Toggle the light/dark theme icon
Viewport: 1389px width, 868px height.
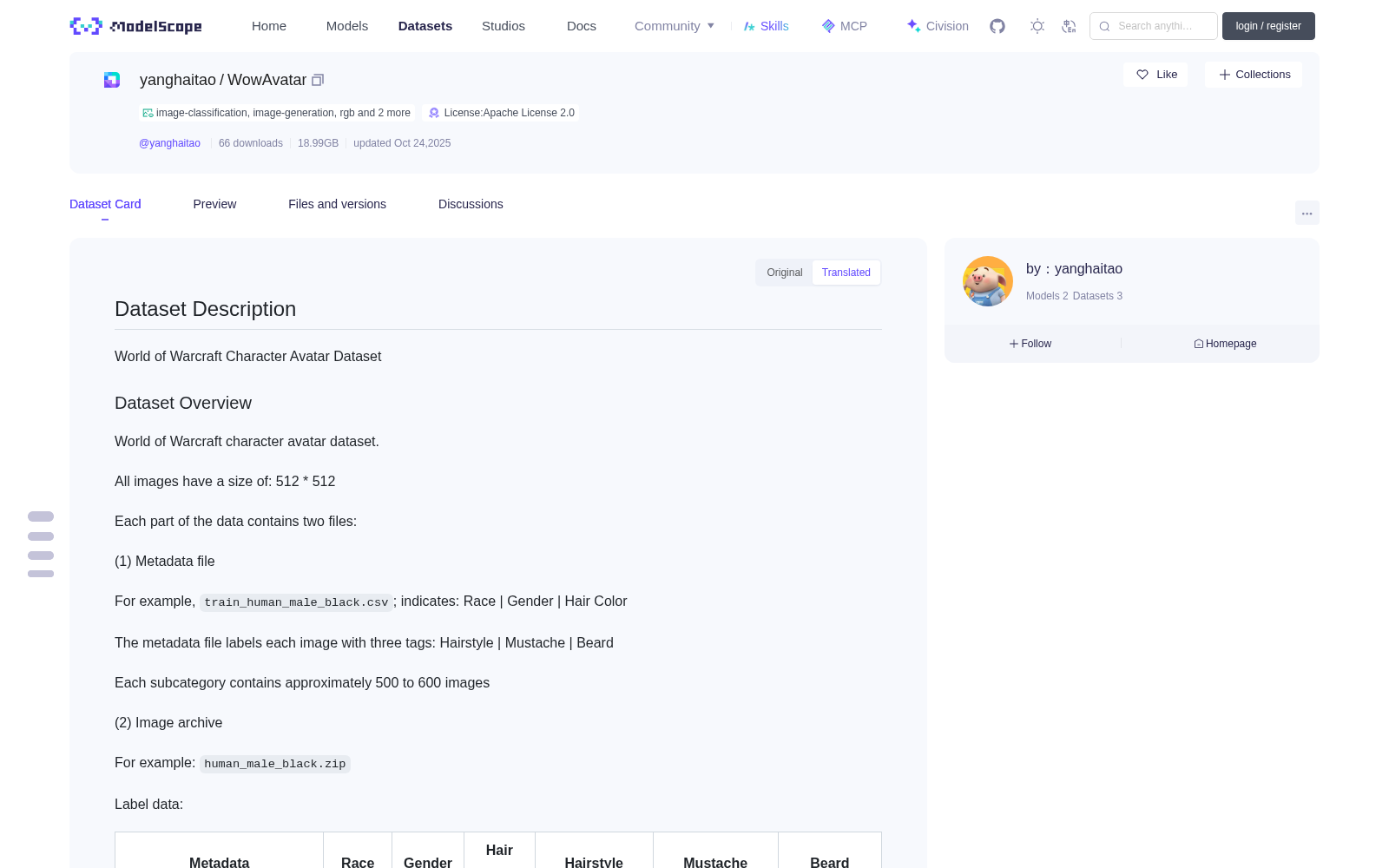[x=1037, y=26]
